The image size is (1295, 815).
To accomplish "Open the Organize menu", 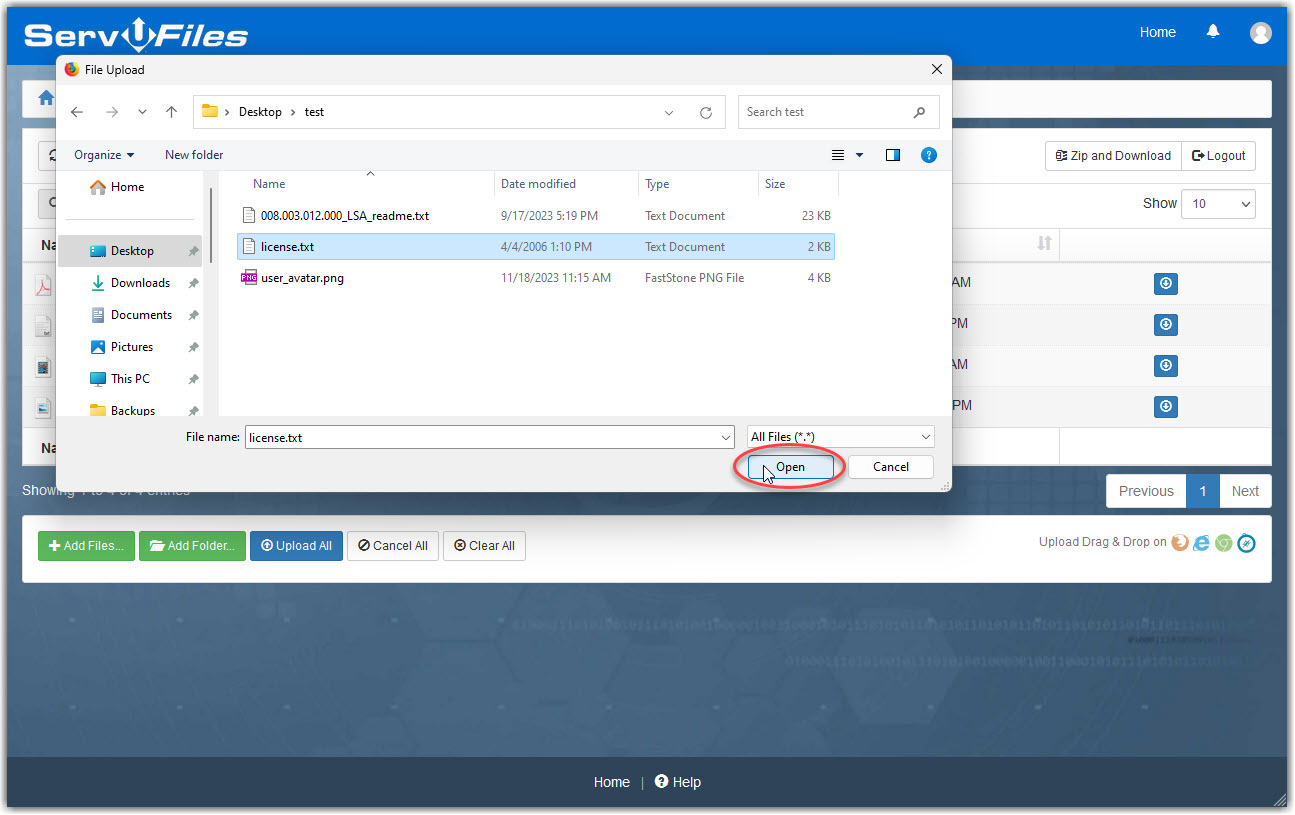I will [104, 155].
